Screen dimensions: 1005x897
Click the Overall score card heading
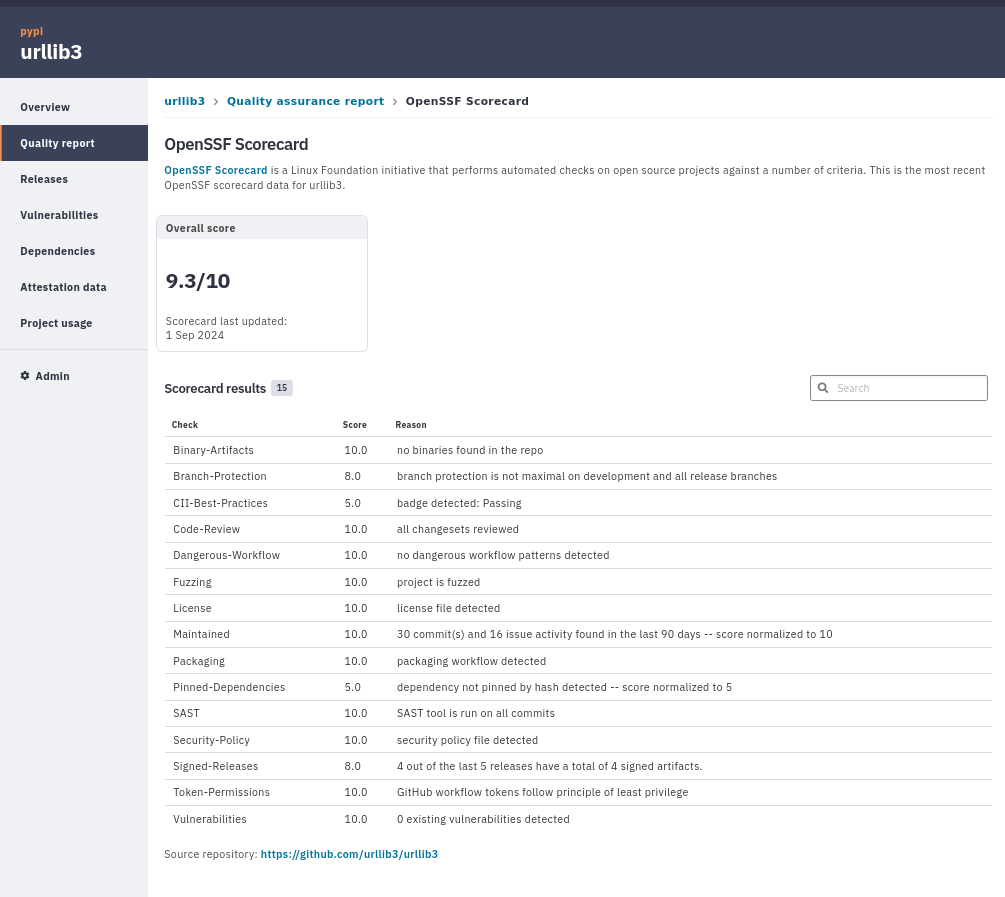pyautogui.click(x=201, y=228)
